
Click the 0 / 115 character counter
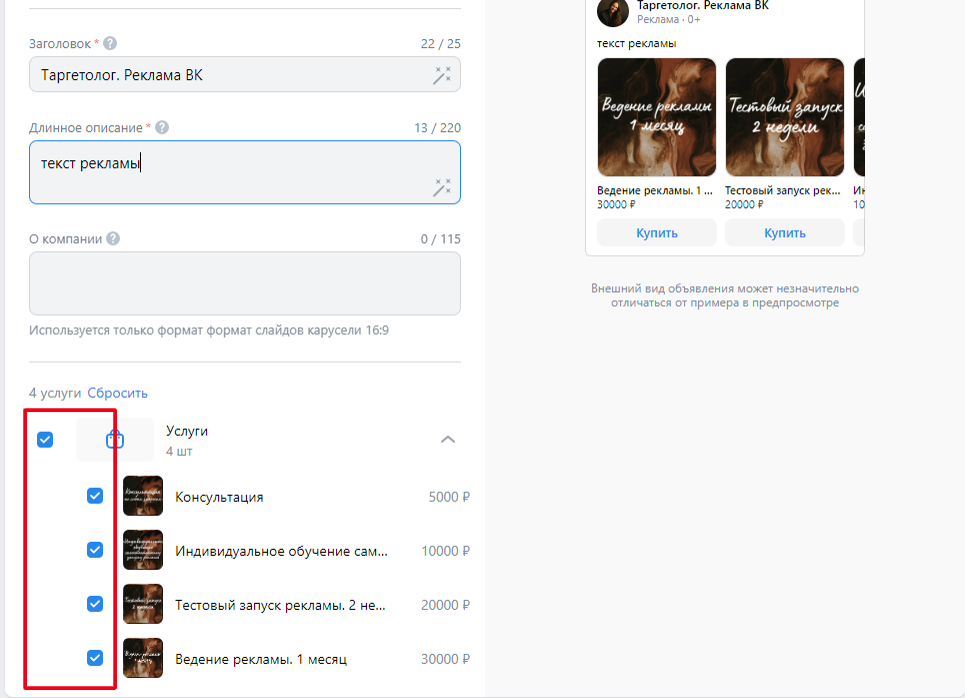tap(441, 239)
